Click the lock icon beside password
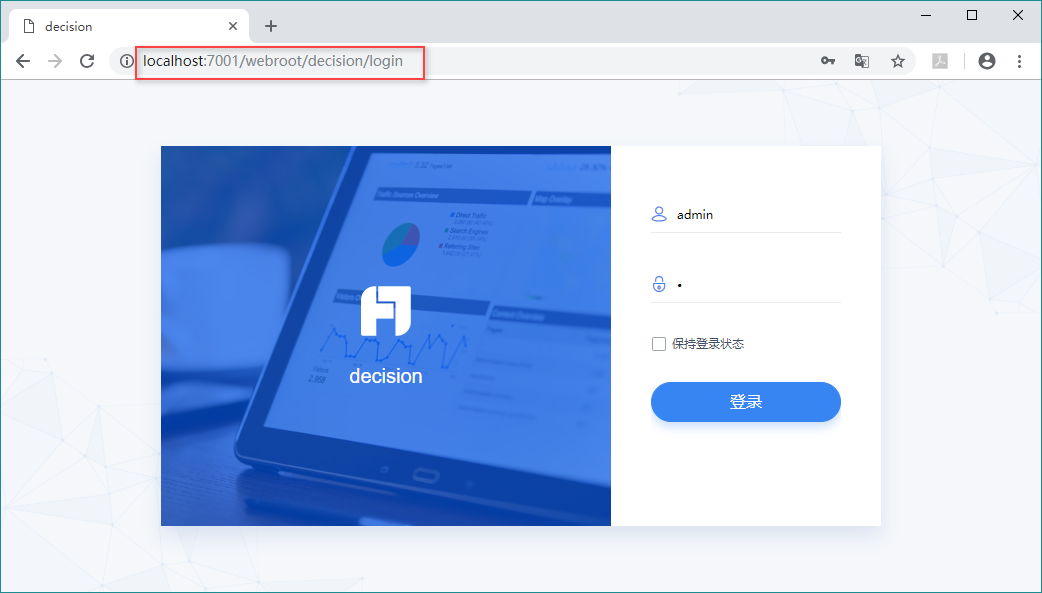This screenshot has width=1042, height=593. pos(659,284)
